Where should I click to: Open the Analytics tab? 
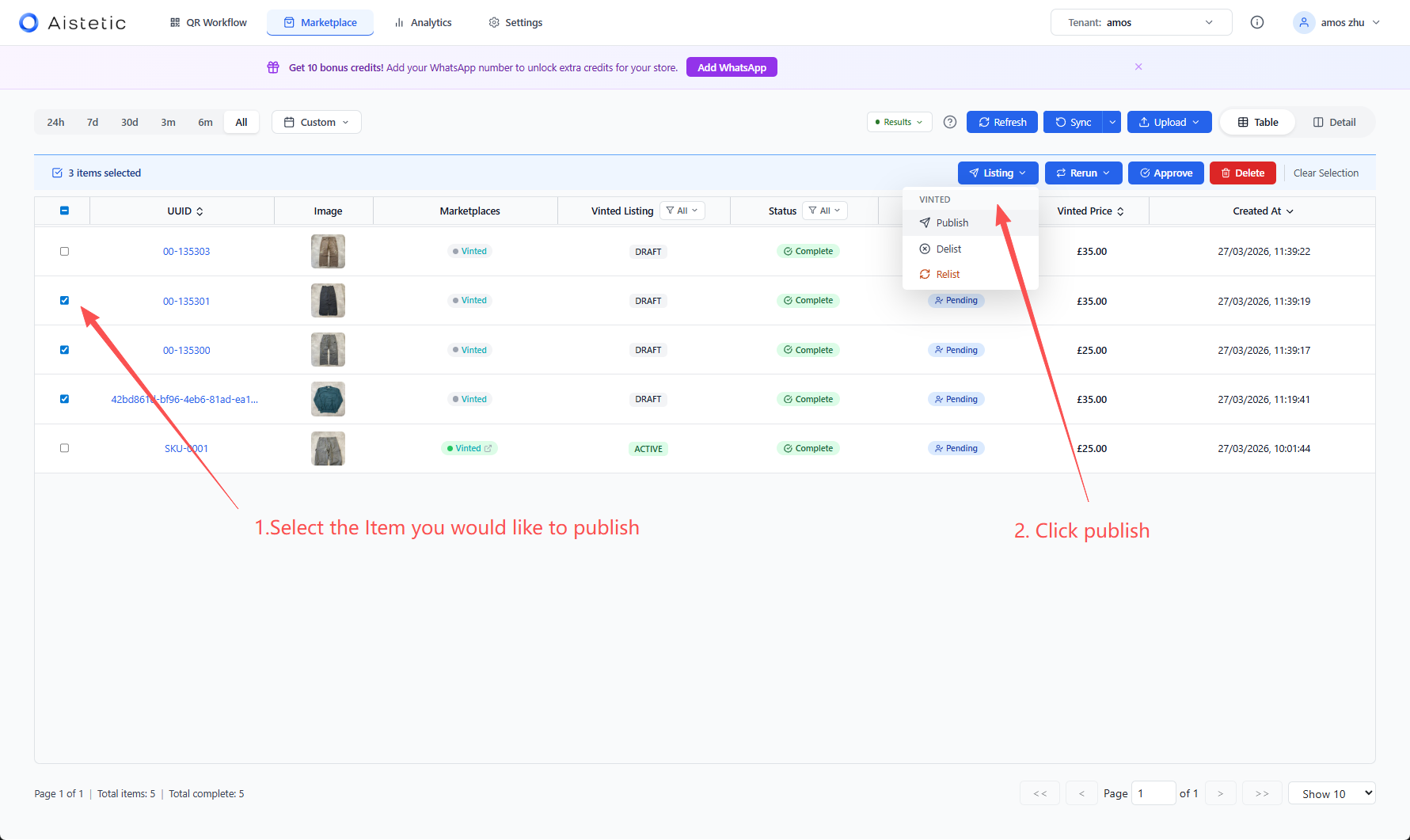click(x=423, y=22)
